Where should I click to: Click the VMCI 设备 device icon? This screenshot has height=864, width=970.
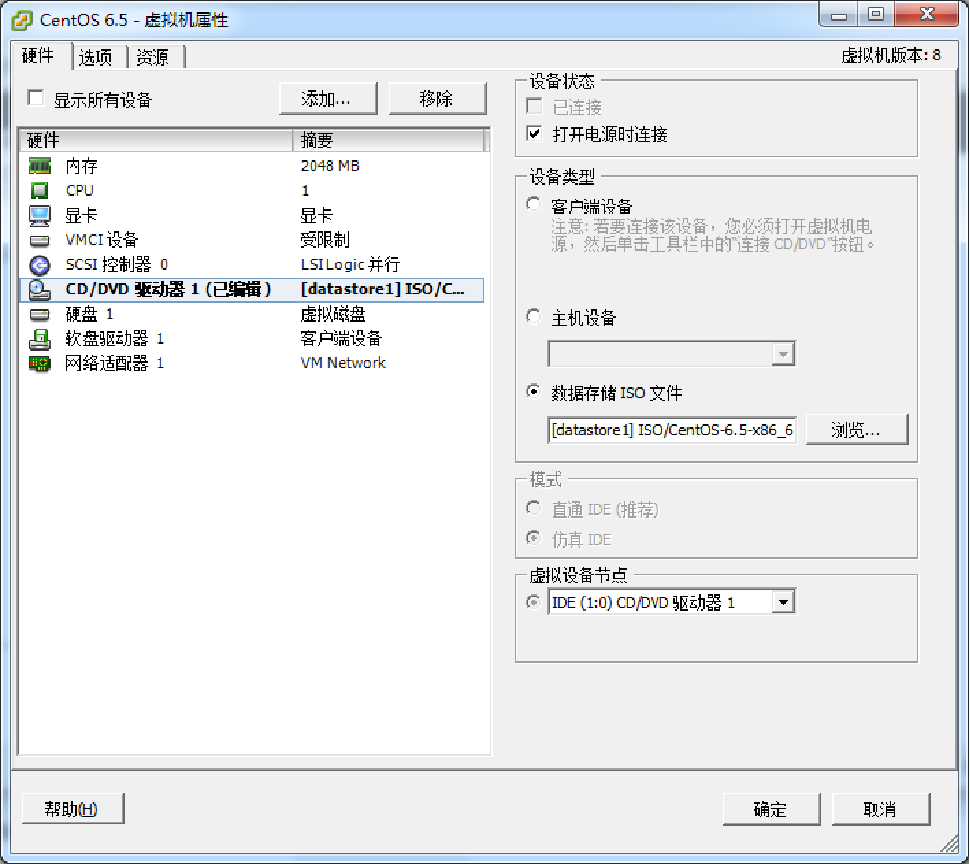coord(40,240)
